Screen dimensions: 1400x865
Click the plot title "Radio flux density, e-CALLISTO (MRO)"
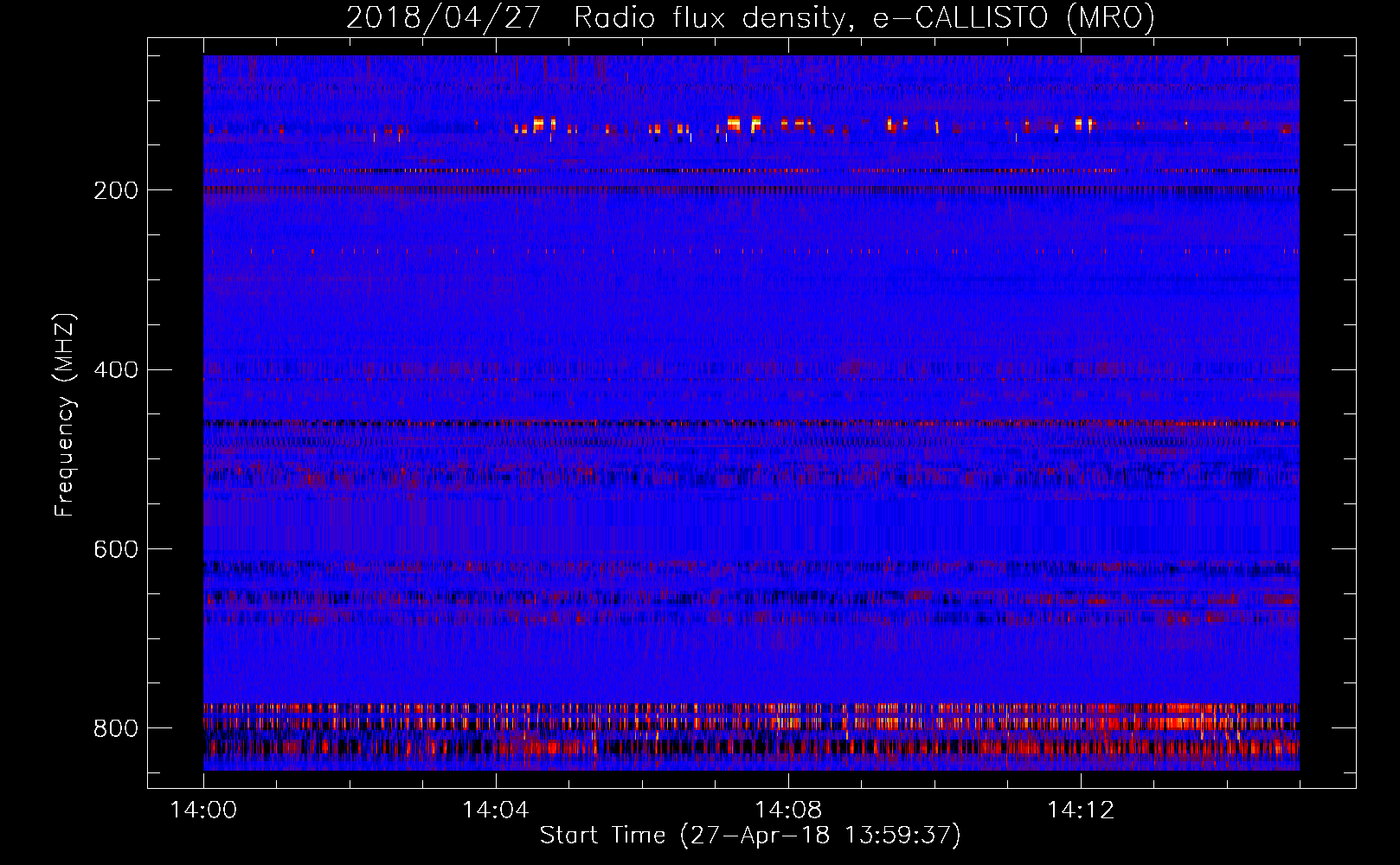click(x=864, y=18)
